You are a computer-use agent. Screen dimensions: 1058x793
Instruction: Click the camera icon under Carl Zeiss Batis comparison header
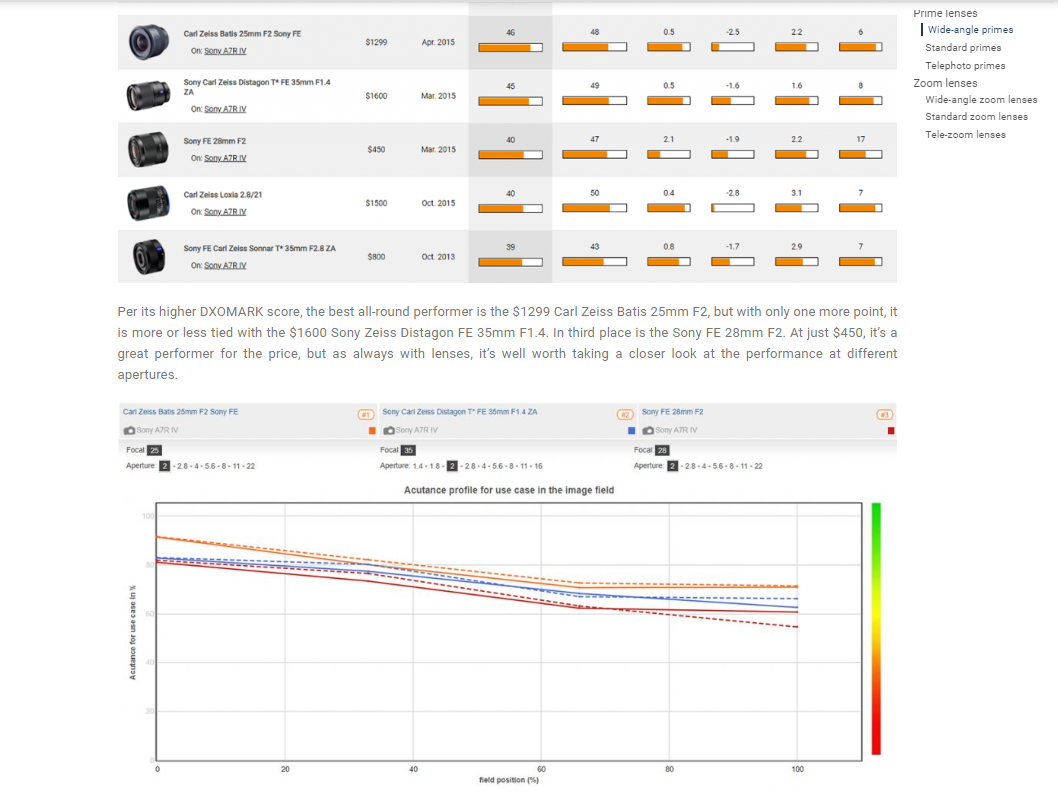(x=129, y=431)
